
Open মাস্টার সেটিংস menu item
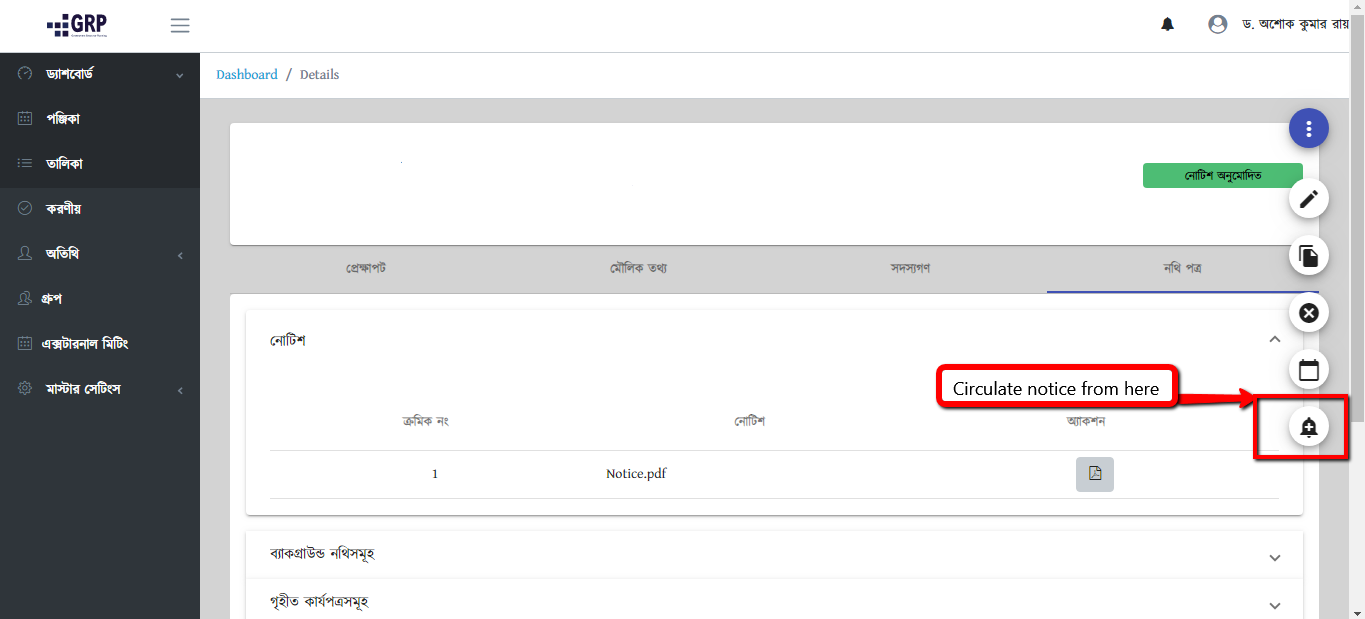pos(100,389)
